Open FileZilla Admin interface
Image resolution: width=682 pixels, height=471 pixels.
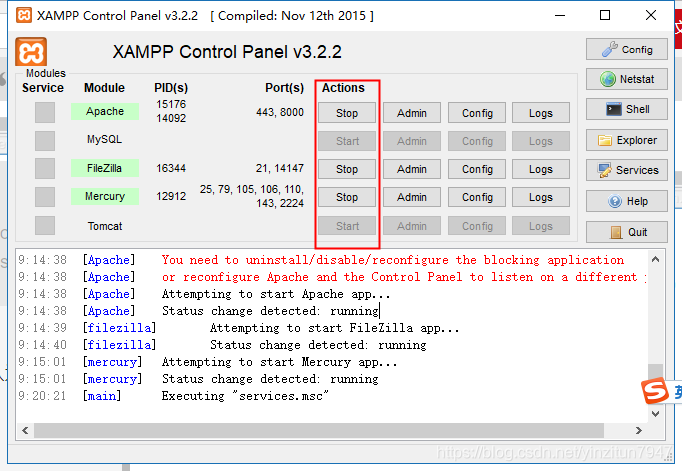tap(411, 169)
